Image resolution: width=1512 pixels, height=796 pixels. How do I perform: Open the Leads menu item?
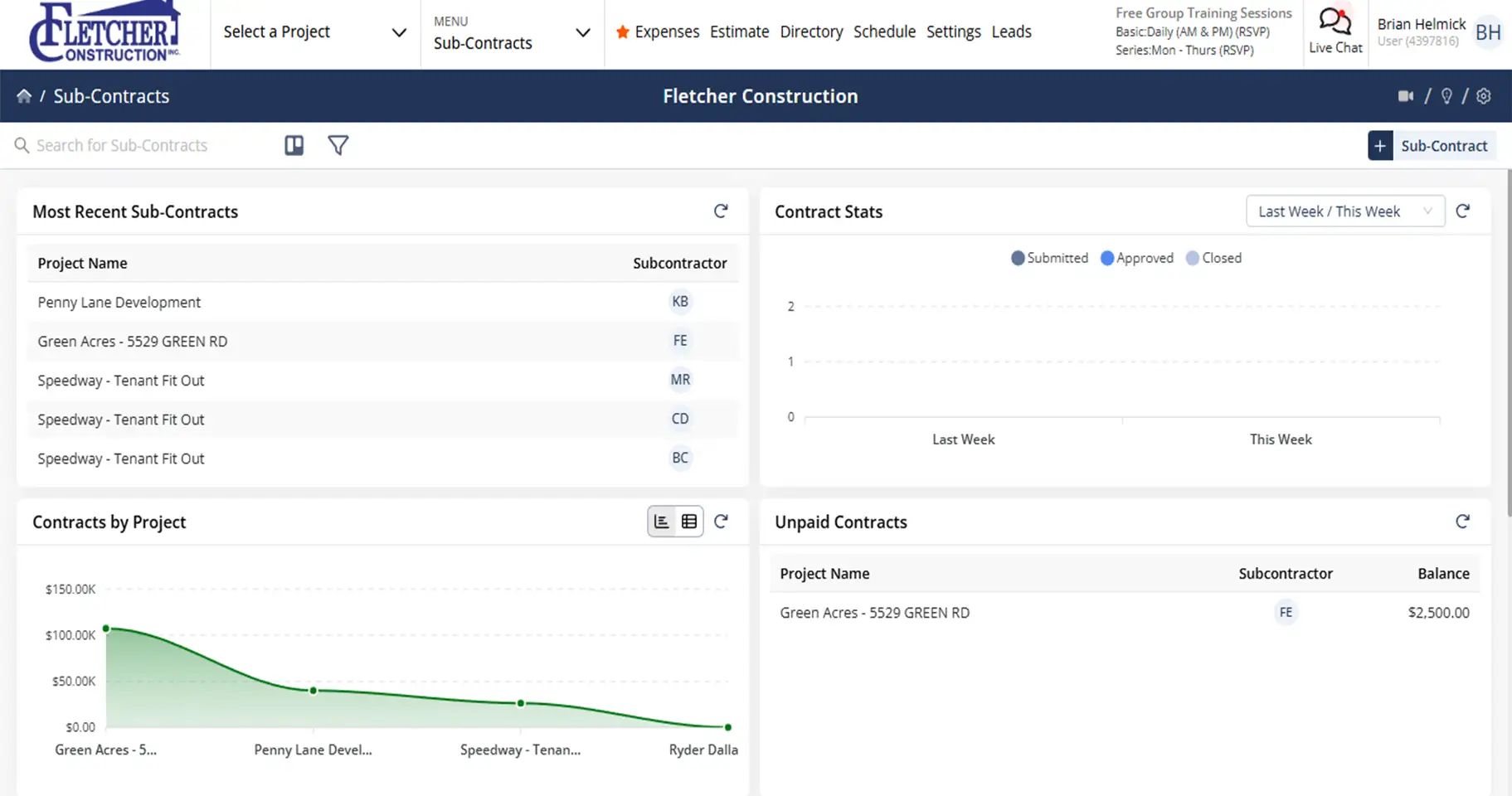1012,32
